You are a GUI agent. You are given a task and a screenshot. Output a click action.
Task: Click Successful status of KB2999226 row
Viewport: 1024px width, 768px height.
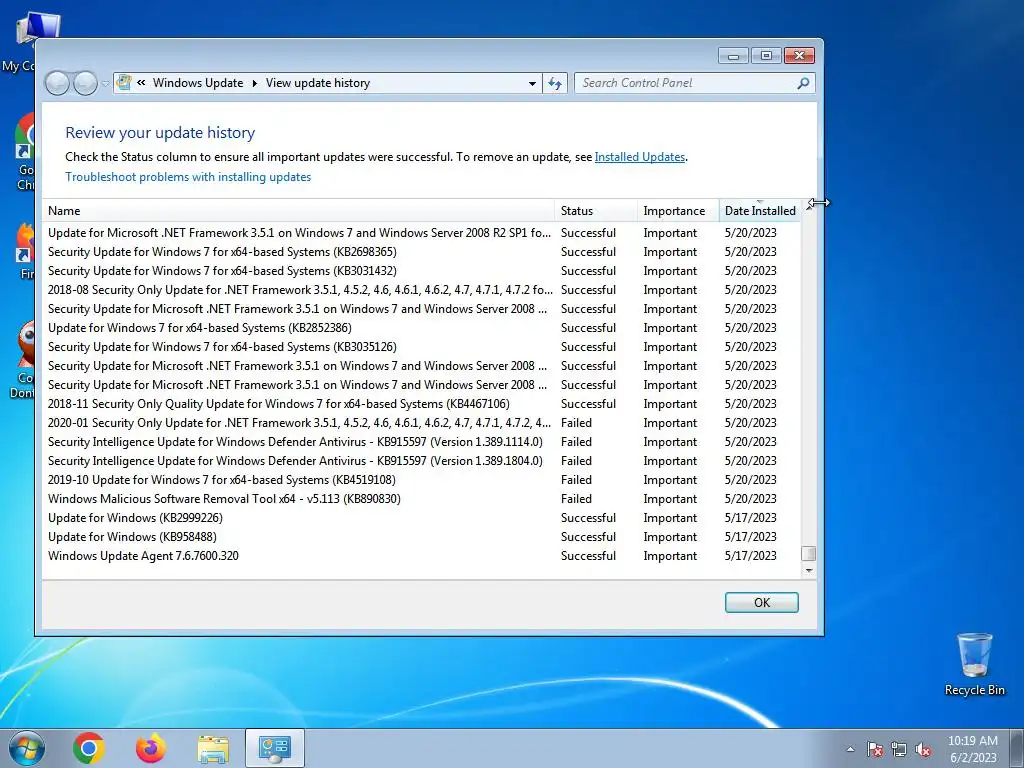pos(588,518)
